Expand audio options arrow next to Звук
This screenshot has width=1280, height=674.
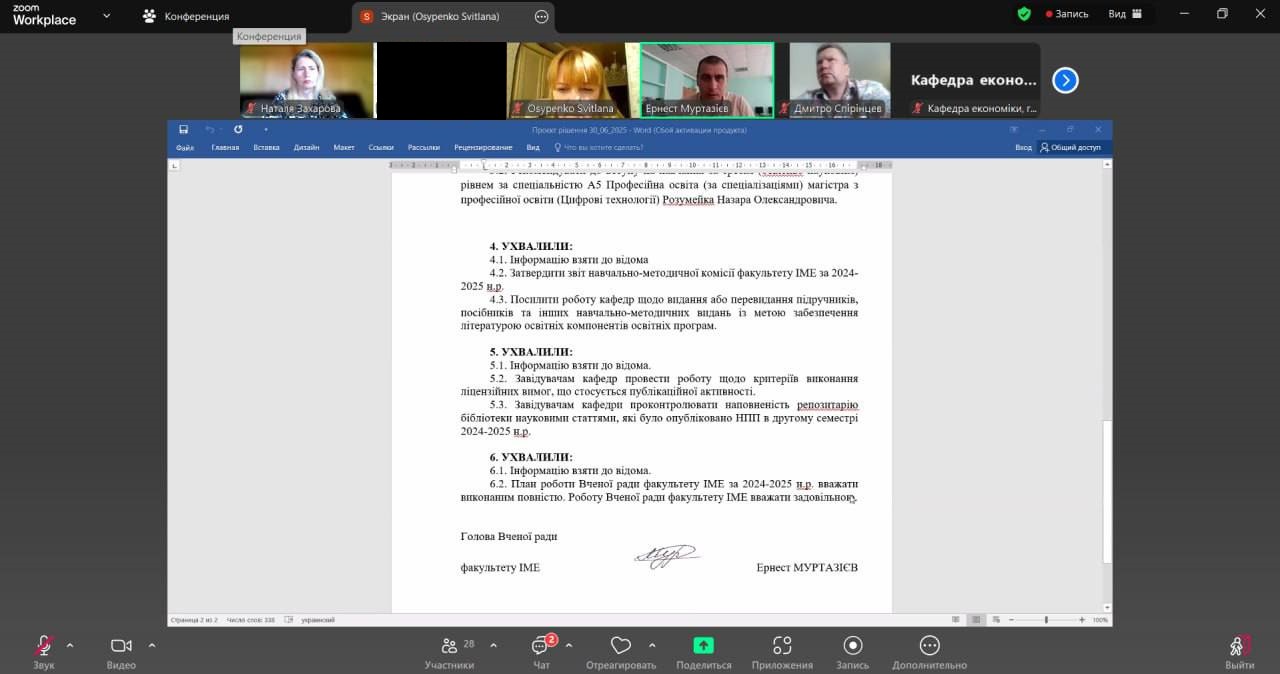tap(70, 645)
